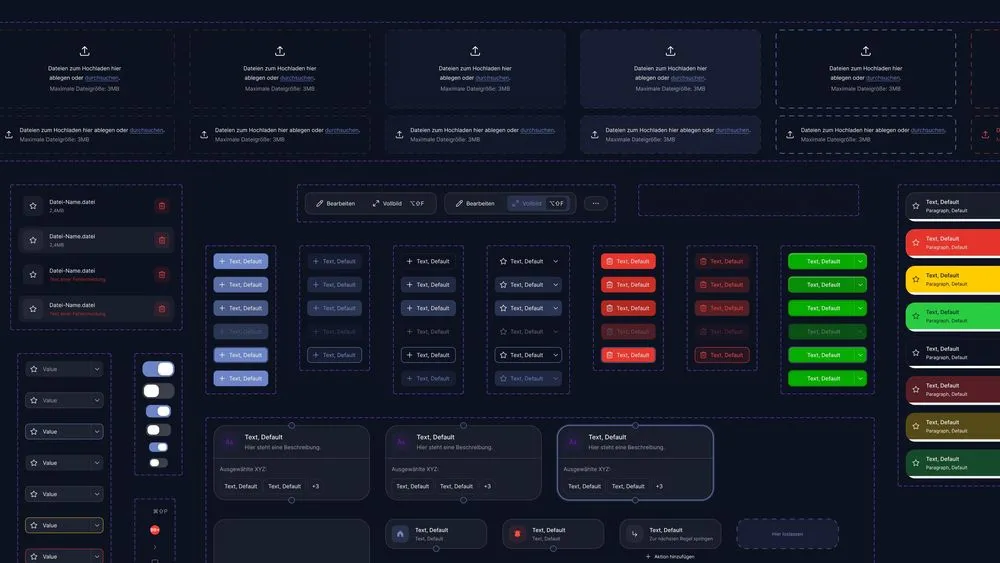The height and width of the screenshot is (563, 1000).
Task: Click the upload icon in the large upload card with bright dashed border
Action: point(865,51)
